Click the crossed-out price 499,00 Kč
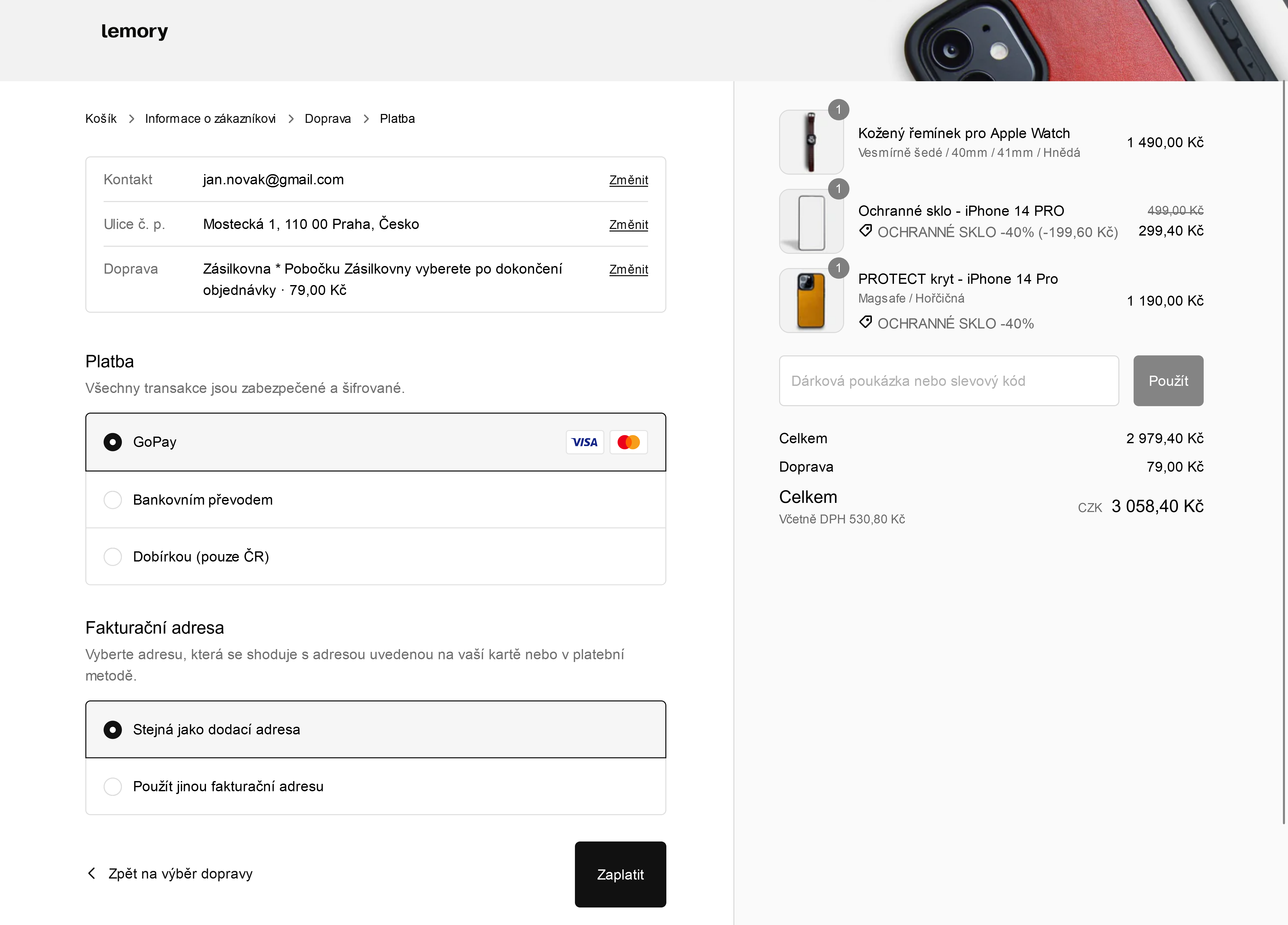 pyautogui.click(x=1175, y=210)
